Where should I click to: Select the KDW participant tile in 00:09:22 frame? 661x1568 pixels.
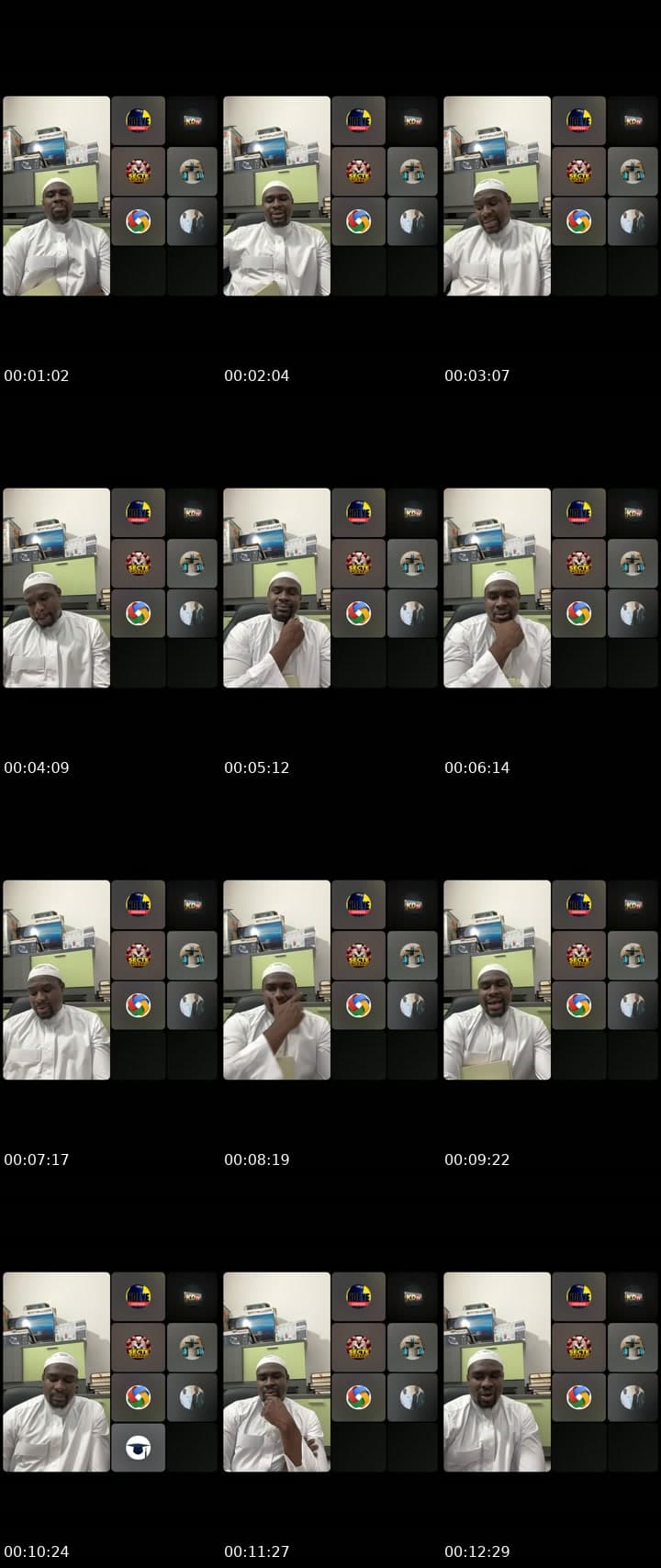(x=633, y=905)
